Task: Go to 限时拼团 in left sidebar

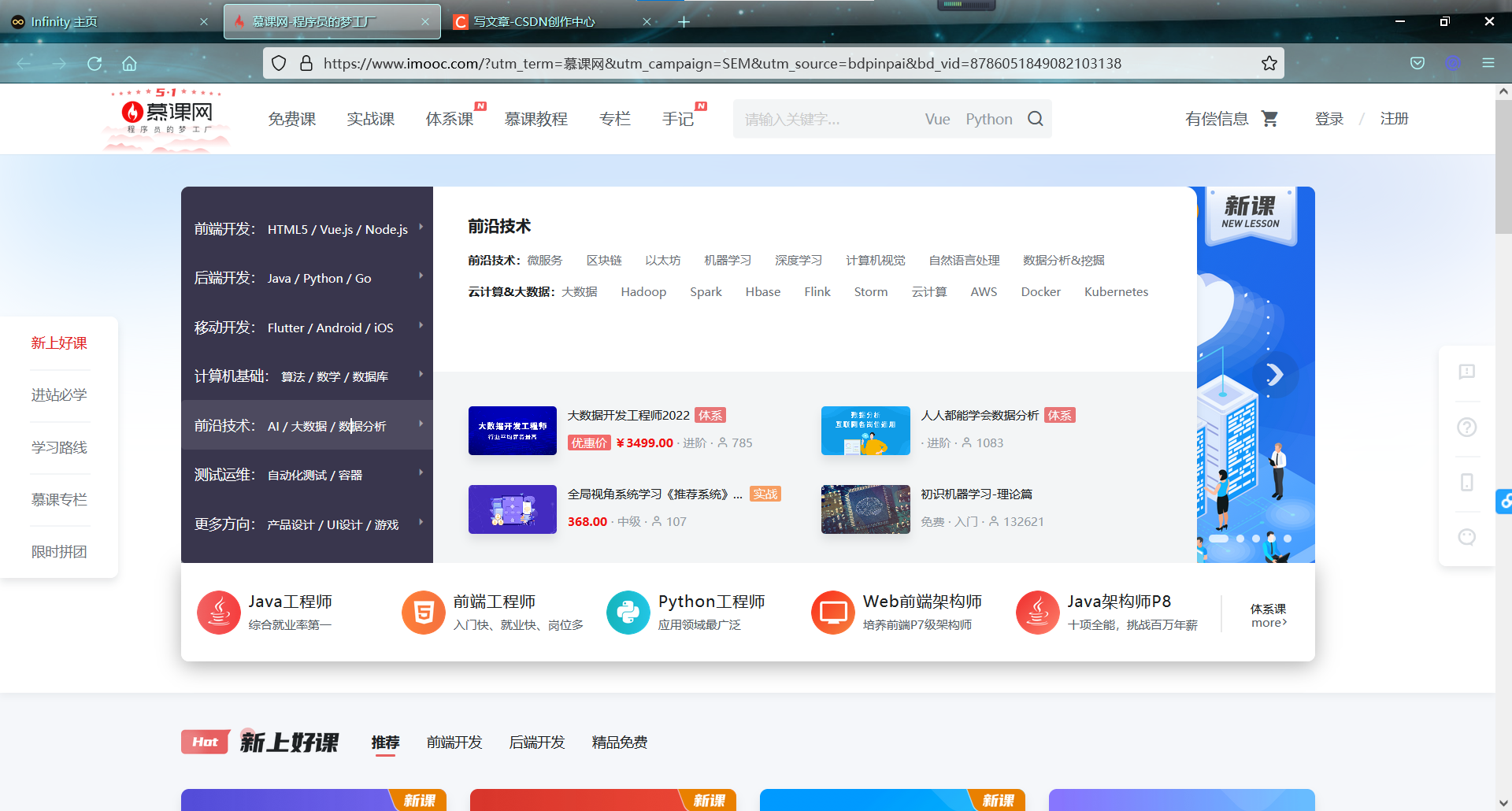Action: pyautogui.click(x=59, y=552)
